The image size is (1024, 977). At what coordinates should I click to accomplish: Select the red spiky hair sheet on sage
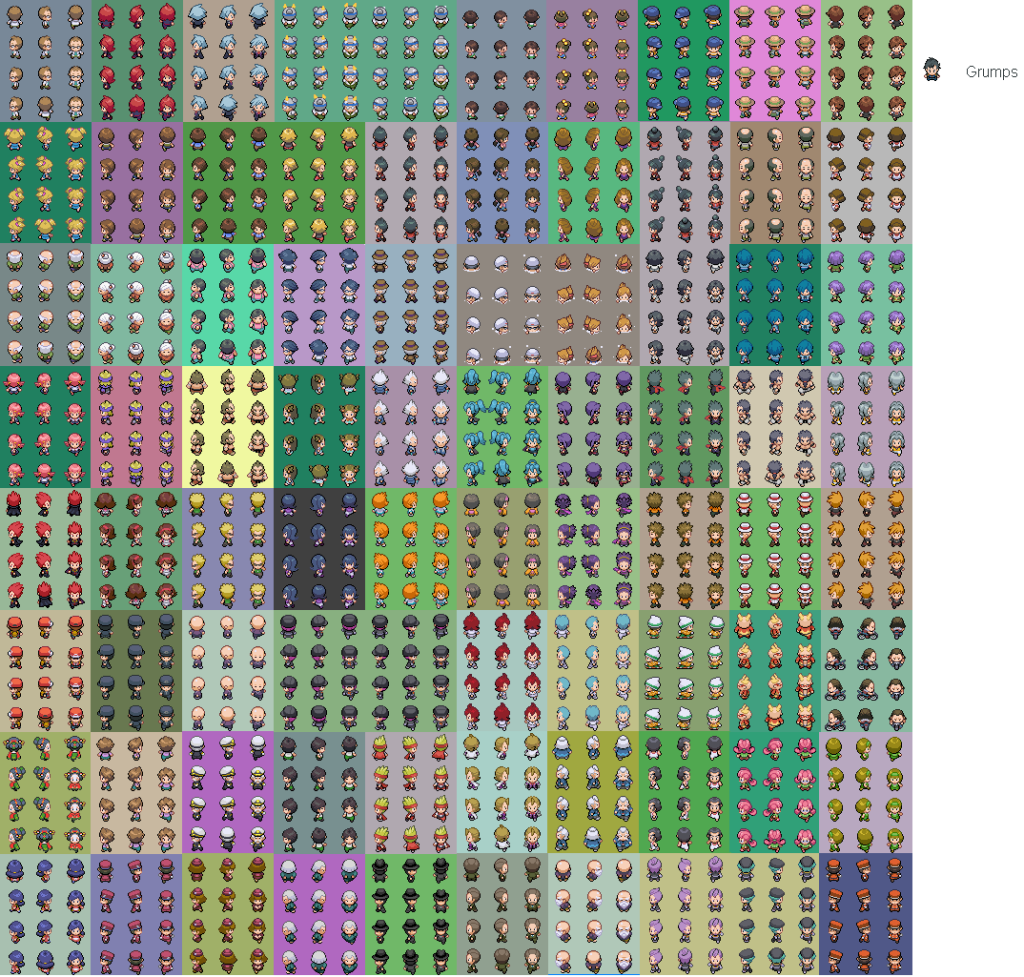tap(46, 549)
